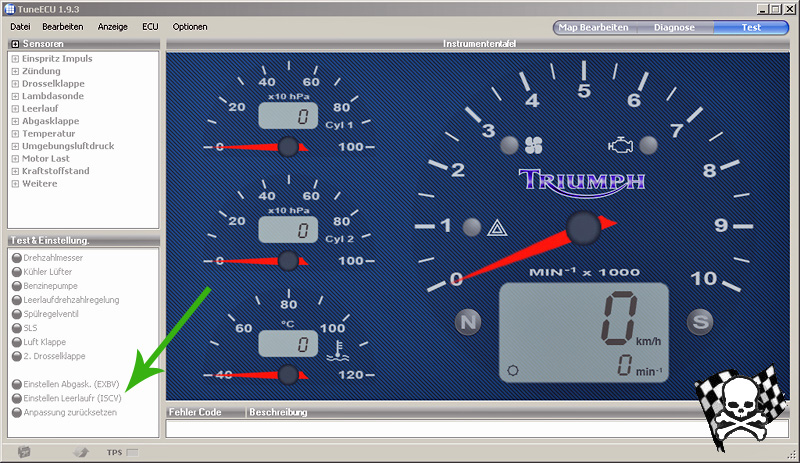Screen dimensions: 800x463
Task: Click the Beschreibung column header
Action: (x=517, y=412)
